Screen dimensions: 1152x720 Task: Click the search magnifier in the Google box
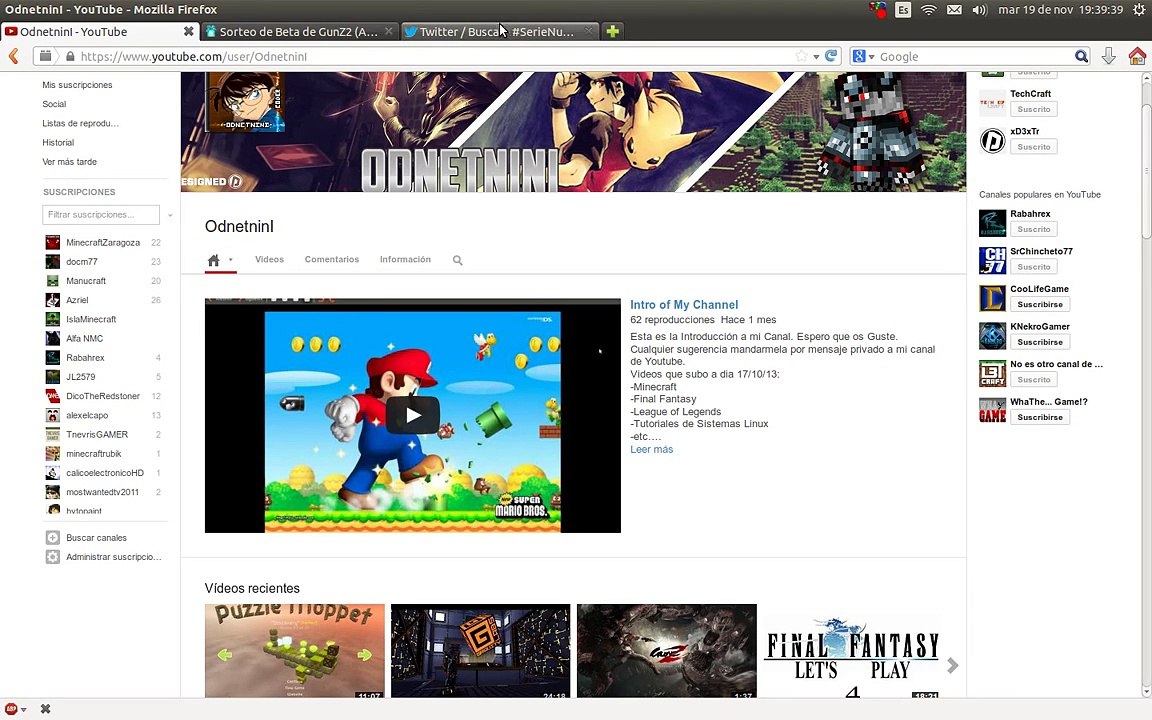[x=1081, y=56]
